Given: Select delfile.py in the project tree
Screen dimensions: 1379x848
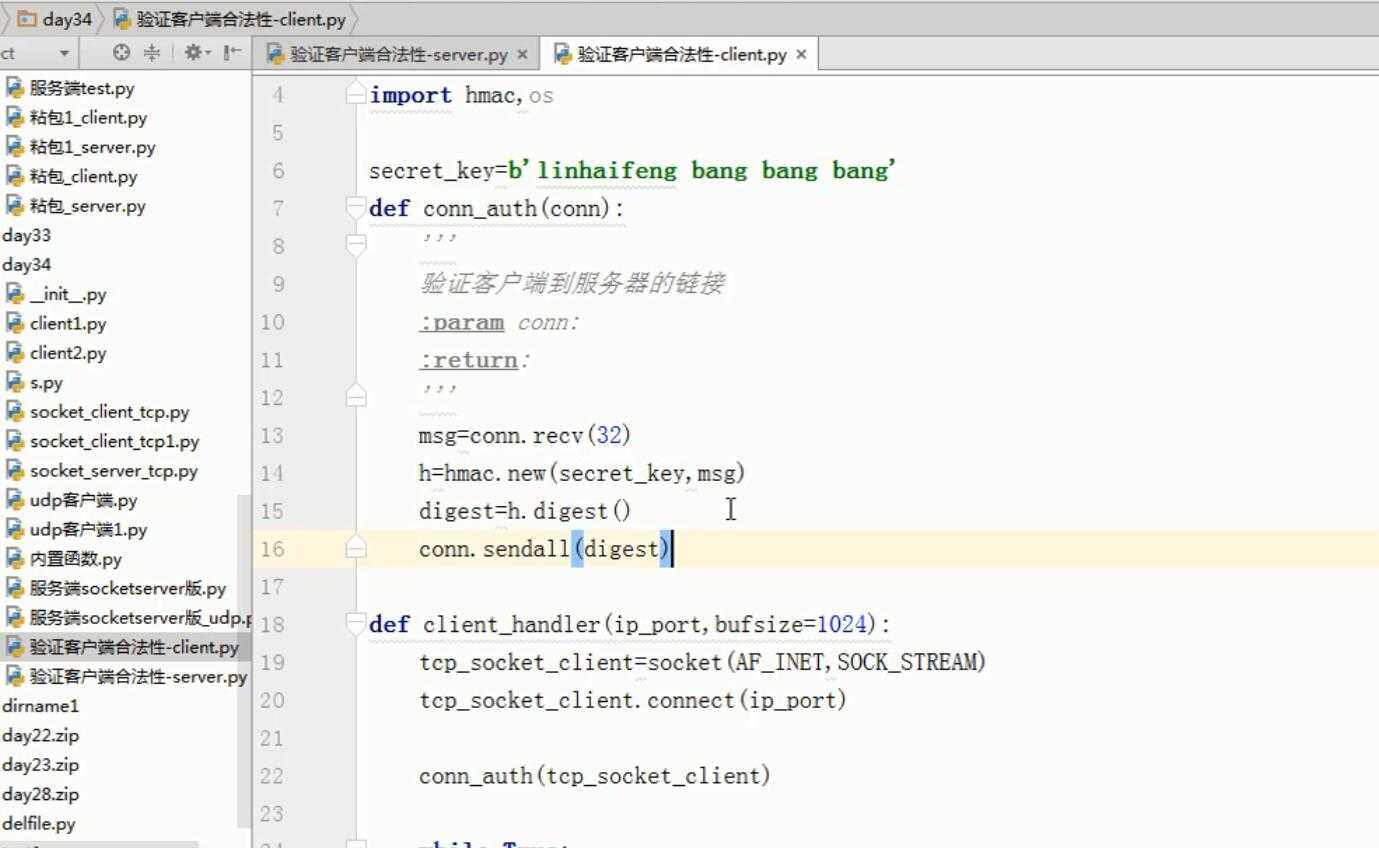Looking at the screenshot, I should [x=39, y=823].
